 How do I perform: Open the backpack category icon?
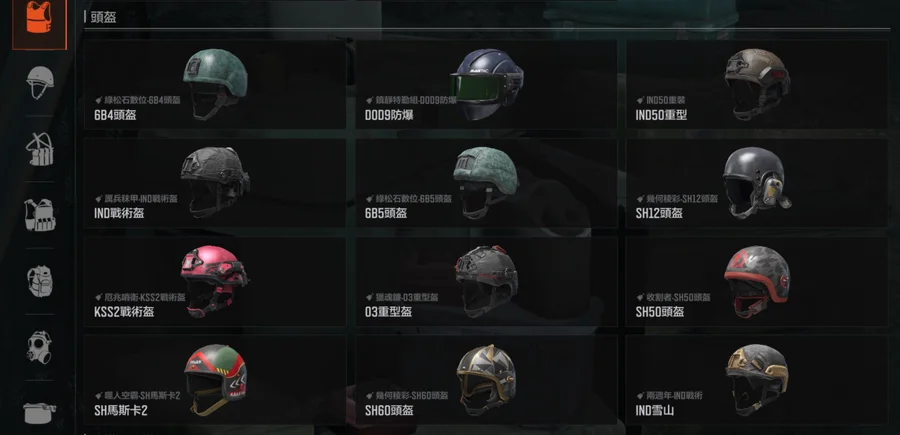pyautogui.click(x=40, y=281)
